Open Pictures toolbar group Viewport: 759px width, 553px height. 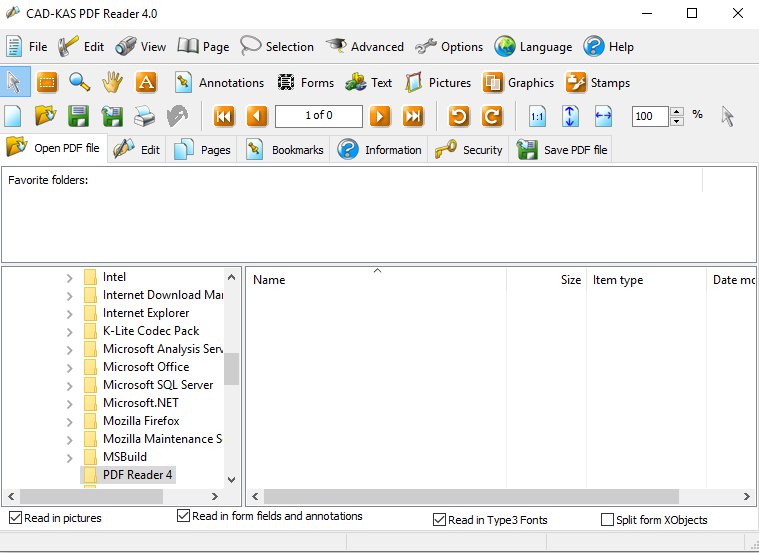[x=438, y=83]
